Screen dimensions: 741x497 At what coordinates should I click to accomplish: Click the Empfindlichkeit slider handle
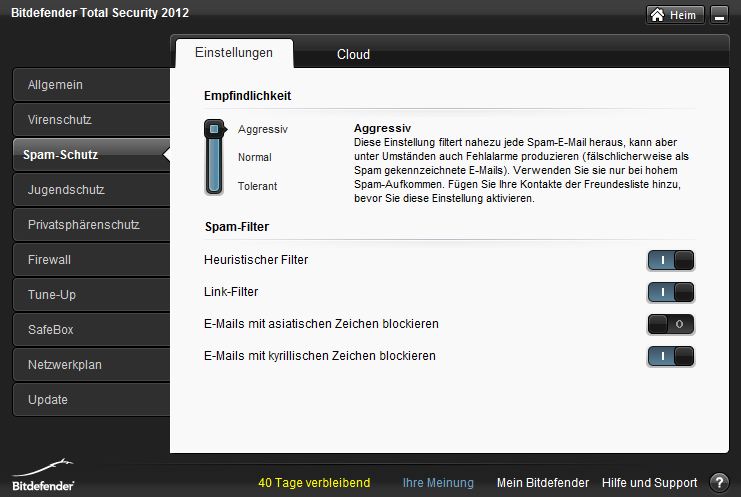[x=214, y=129]
